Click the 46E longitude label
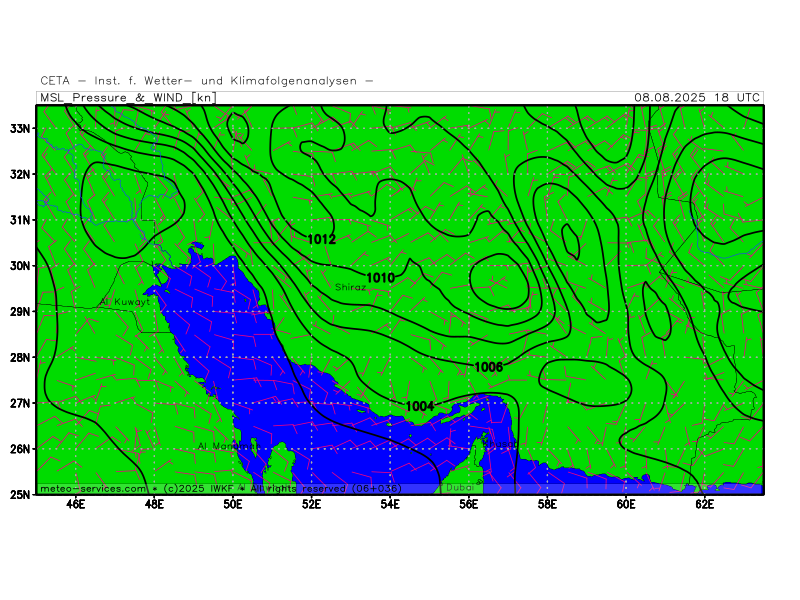Viewport: 800px width, 600px height. pos(76,505)
